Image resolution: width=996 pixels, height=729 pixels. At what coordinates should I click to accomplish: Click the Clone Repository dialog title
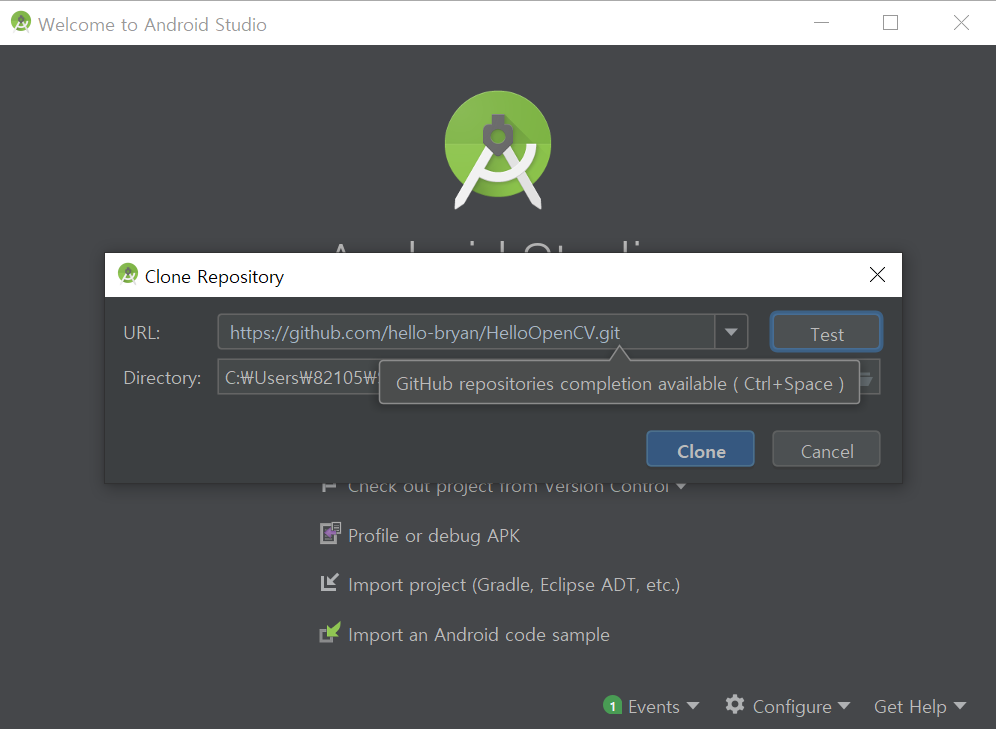[214, 277]
